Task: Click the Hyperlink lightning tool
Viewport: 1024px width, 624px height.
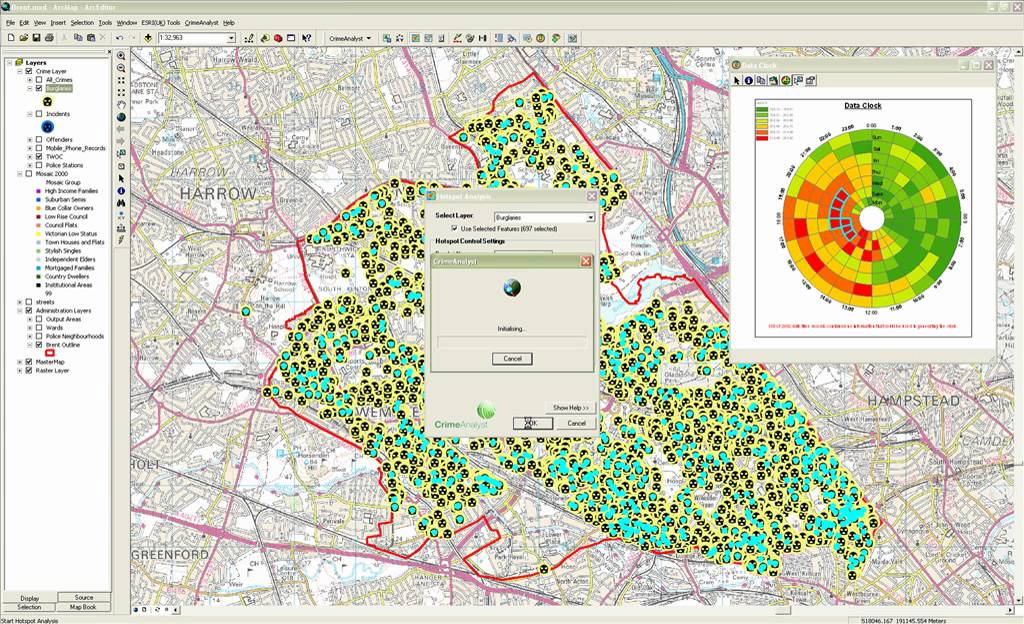Action: [x=121, y=240]
